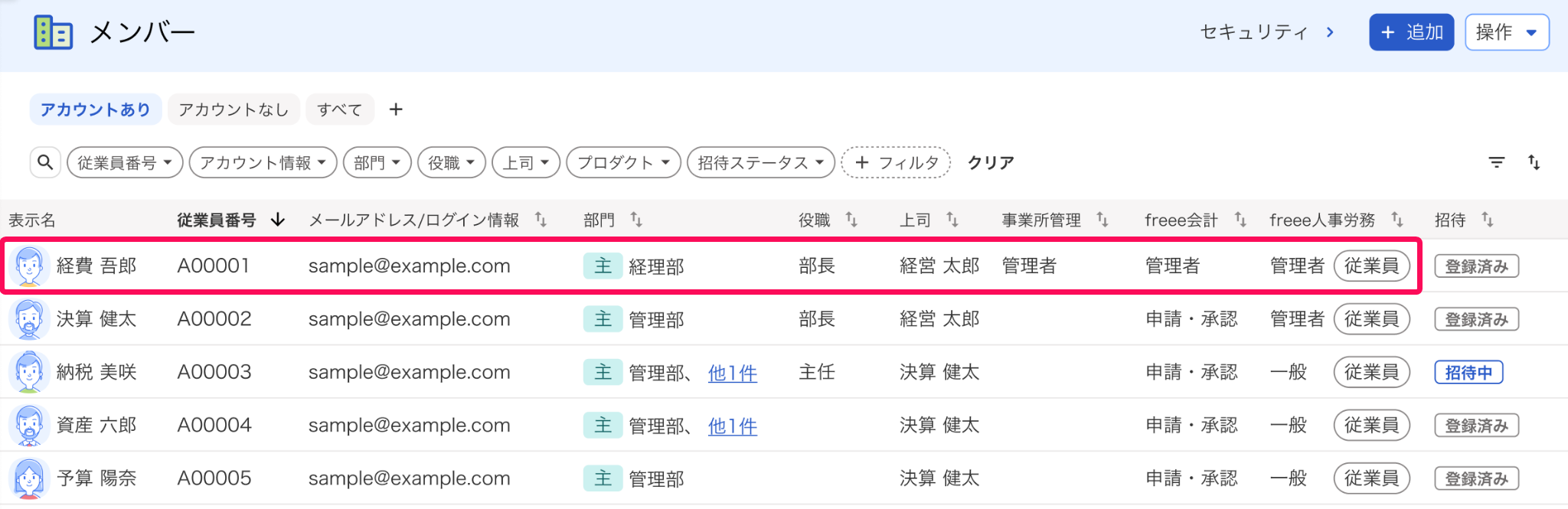Open the 招待ステータス filter dropdown

pos(761,162)
